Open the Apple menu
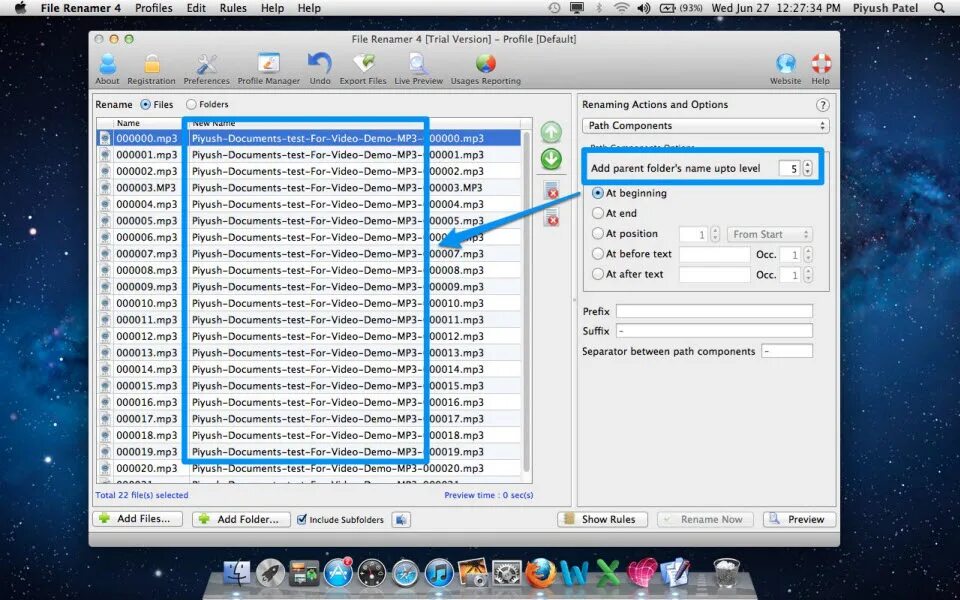Screen dimensions: 960x600 [20, 8]
